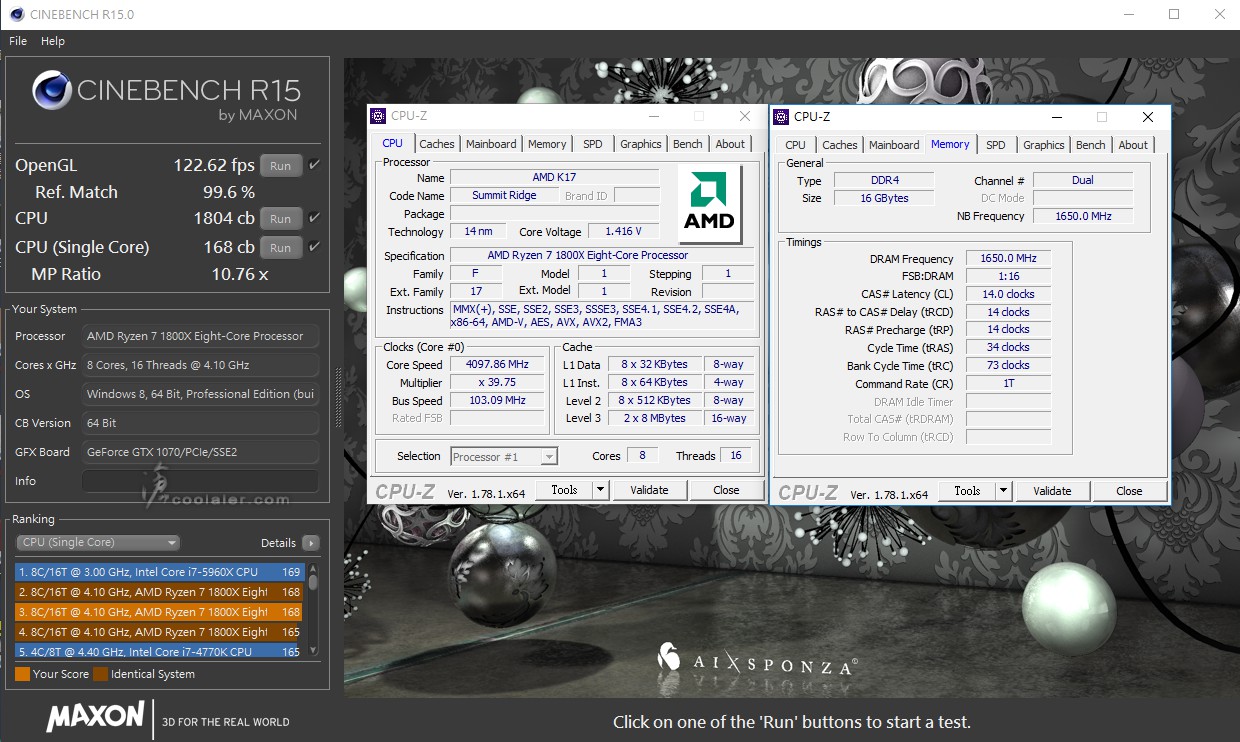Run the CPU (Single Core) test
The width and height of the screenshot is (1240, 742).
pos(281,247)
